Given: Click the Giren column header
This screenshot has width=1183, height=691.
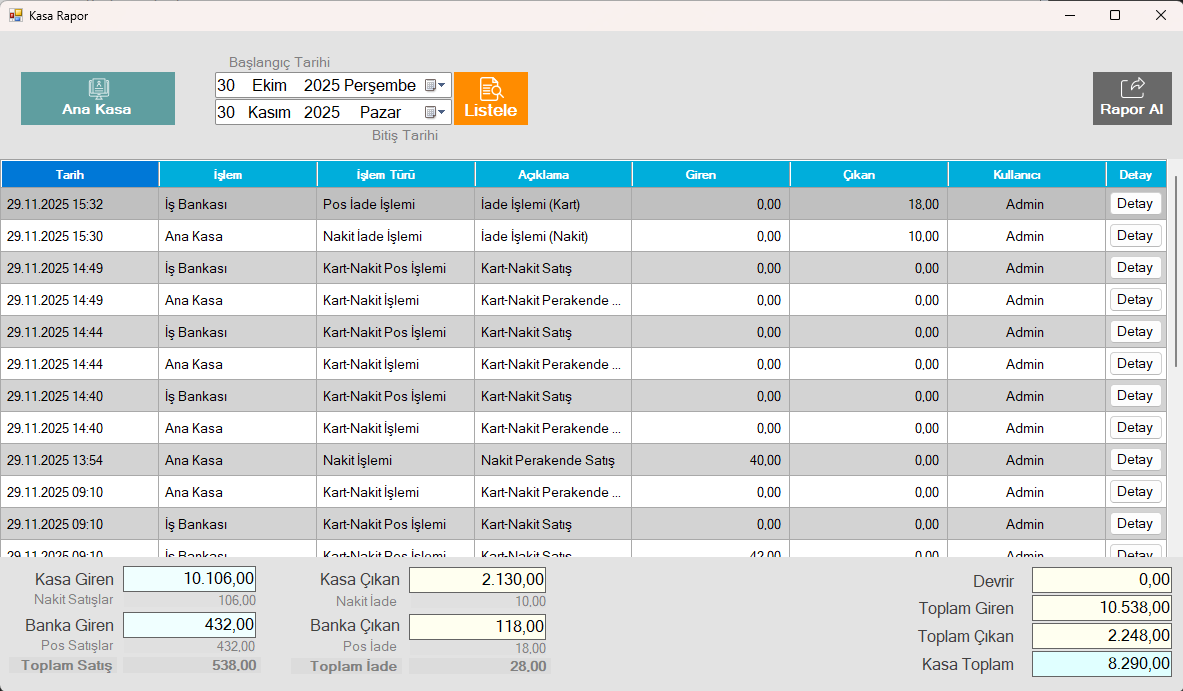Looking at the screenshot, I should (x=710, y=175).
